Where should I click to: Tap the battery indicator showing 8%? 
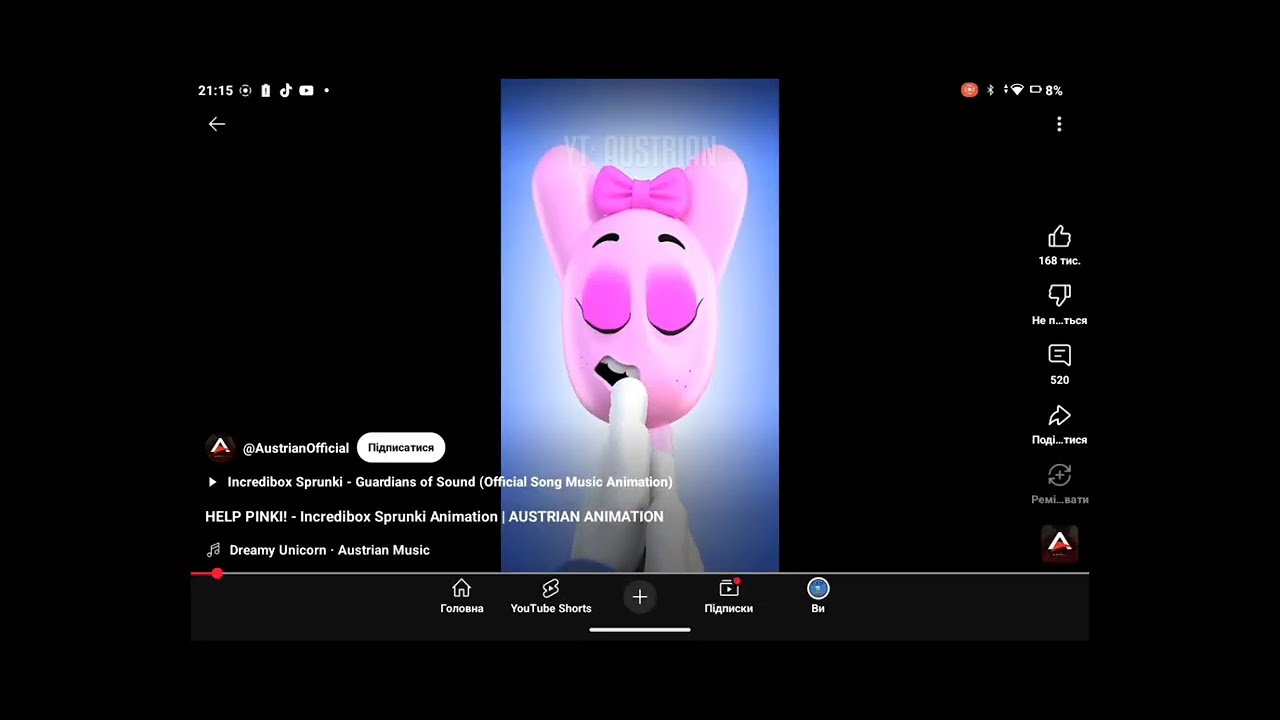point(1046,90)
